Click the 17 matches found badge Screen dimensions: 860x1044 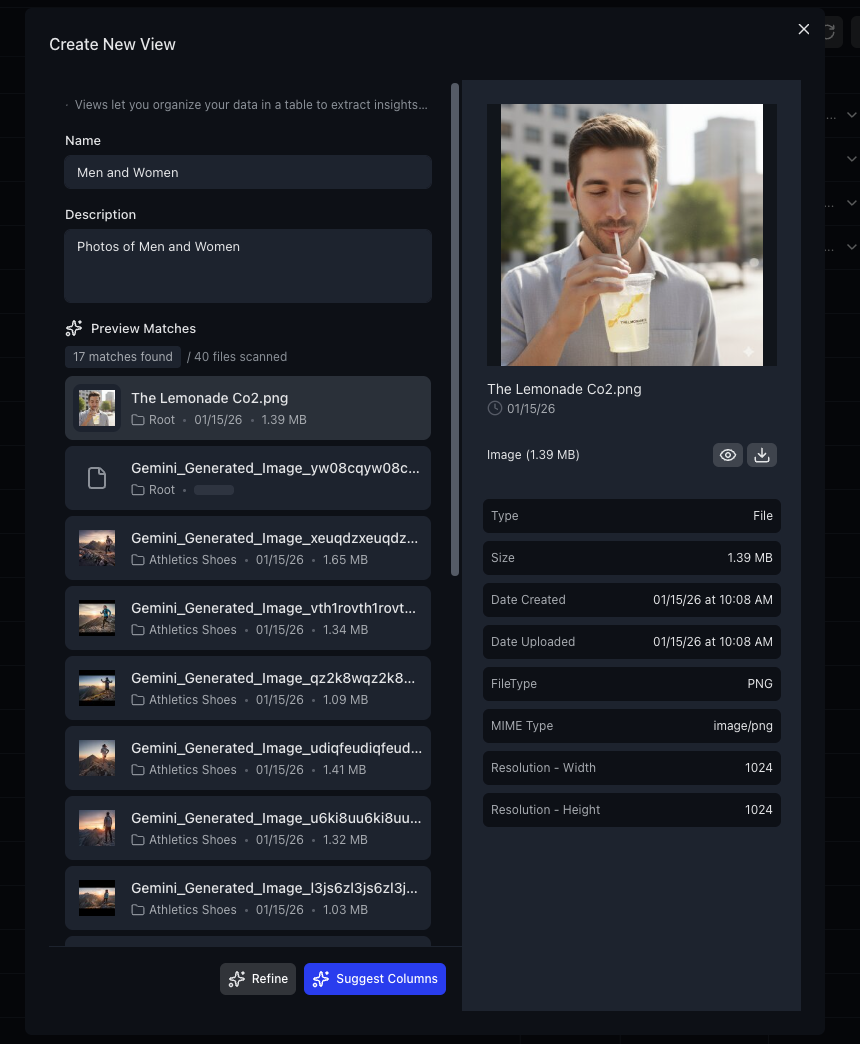tap(122, 357)
